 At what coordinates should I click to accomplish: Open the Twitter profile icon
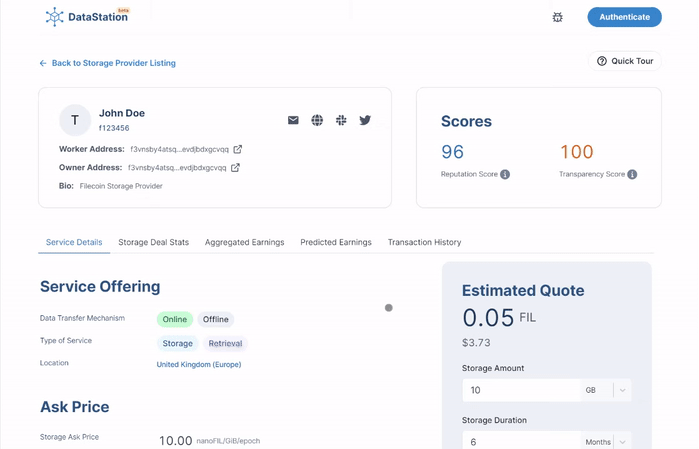click(x=365, y=120)
